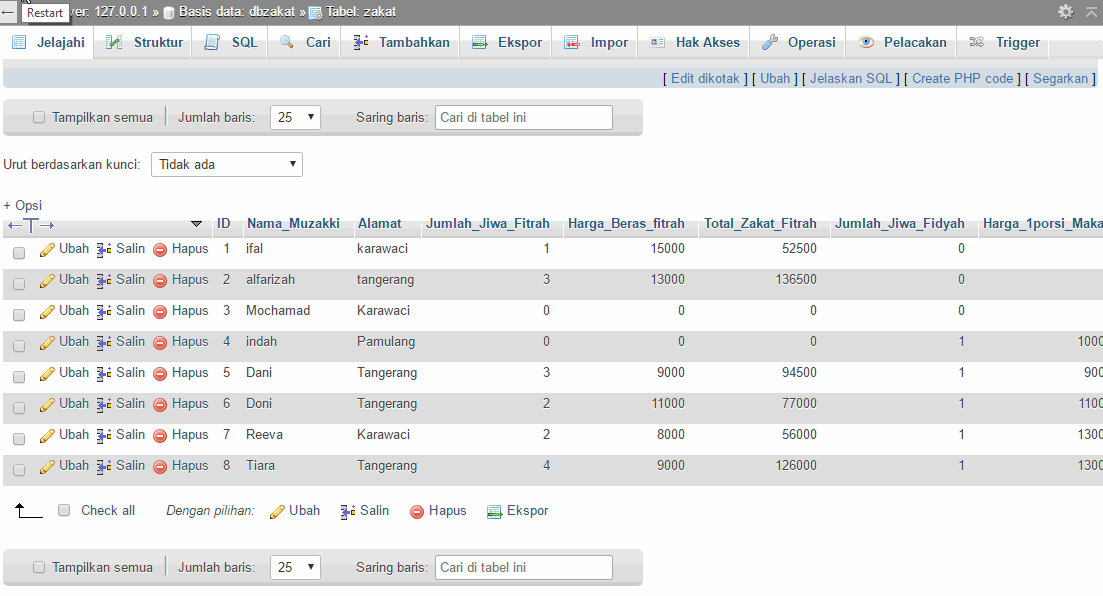Expand the '+ Opsi' options section
The width and height of the screenshot is (1103, 596).
point(22,204)
